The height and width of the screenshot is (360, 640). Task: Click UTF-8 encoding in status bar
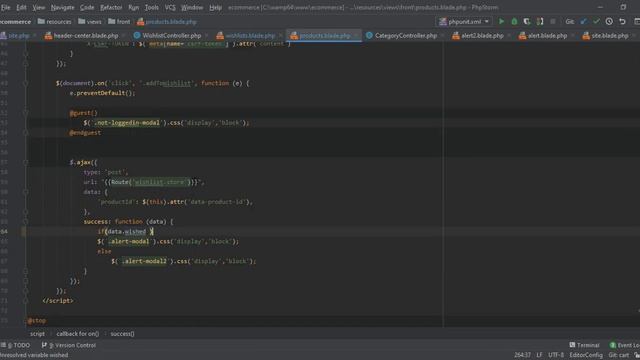tap(556, 355)
